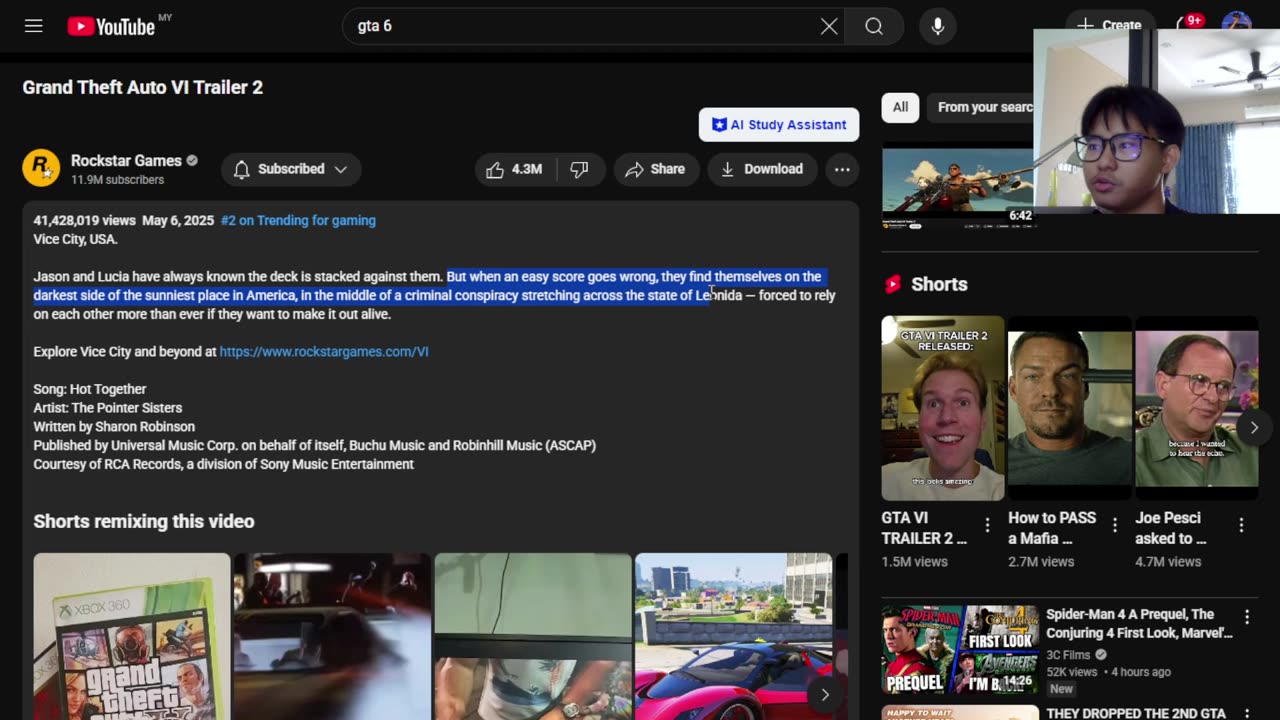Show more Shorts with the right chevron

(1254, 427)
